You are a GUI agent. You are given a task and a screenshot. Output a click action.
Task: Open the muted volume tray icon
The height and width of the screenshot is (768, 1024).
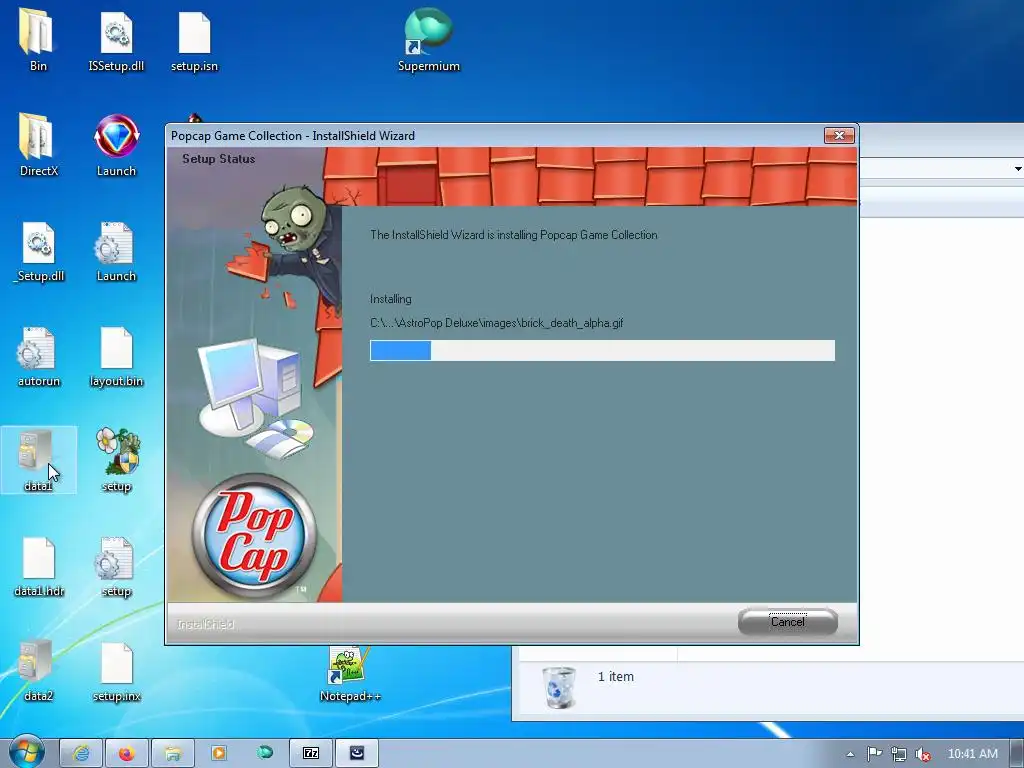[x=923, y=754]
